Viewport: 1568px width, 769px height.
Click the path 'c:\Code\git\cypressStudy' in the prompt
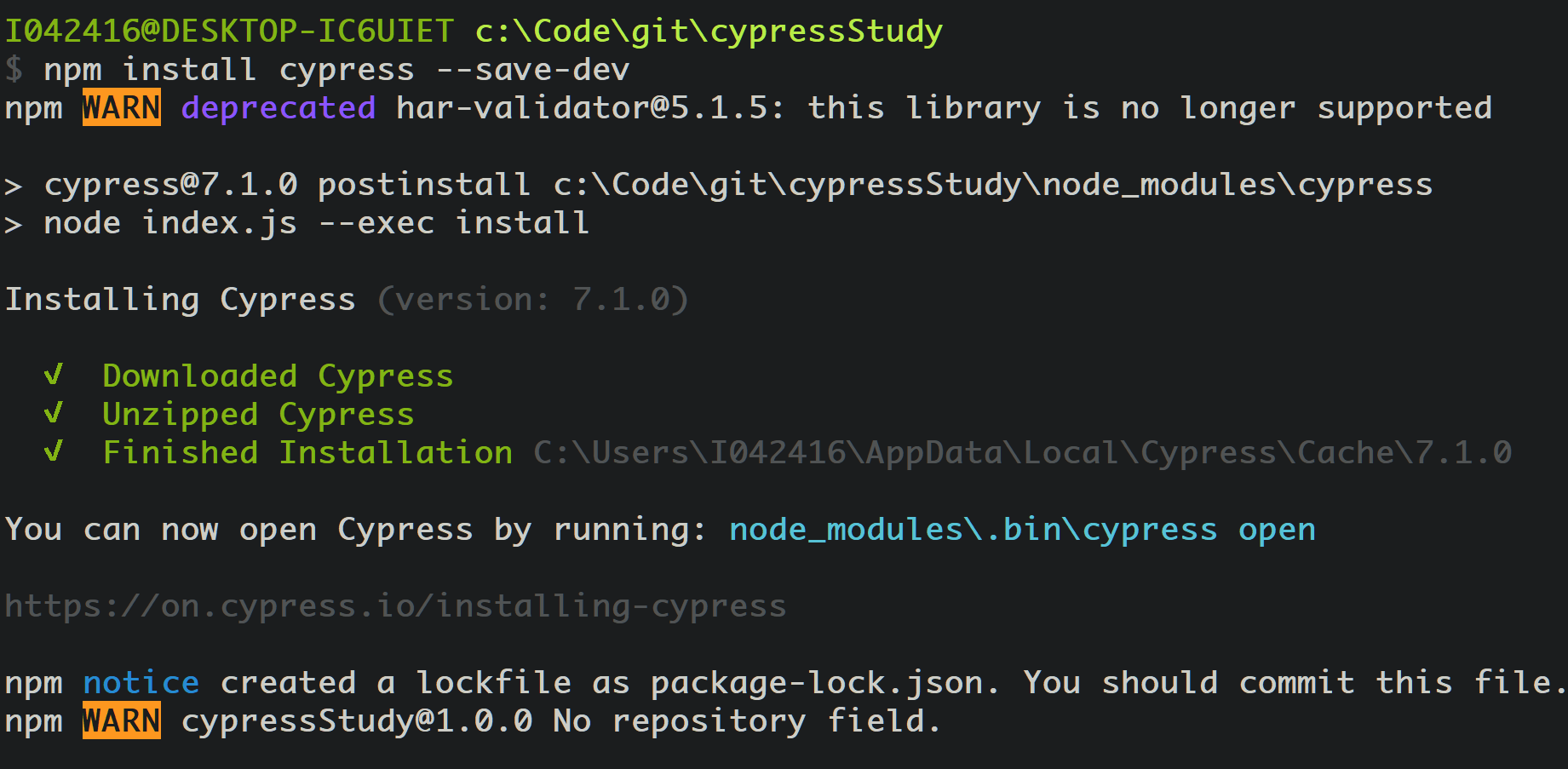[709, 32]
